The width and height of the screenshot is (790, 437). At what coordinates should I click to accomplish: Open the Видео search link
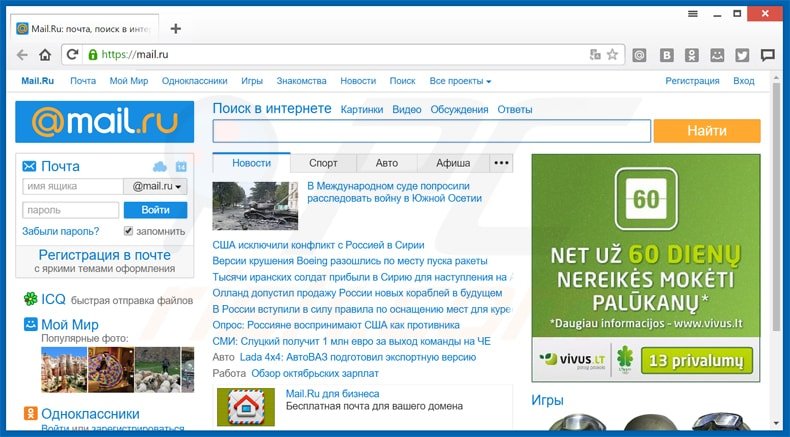407,109
